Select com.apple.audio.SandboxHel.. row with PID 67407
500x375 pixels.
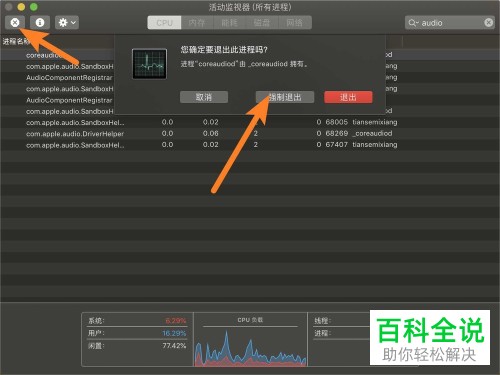point(250,145)
